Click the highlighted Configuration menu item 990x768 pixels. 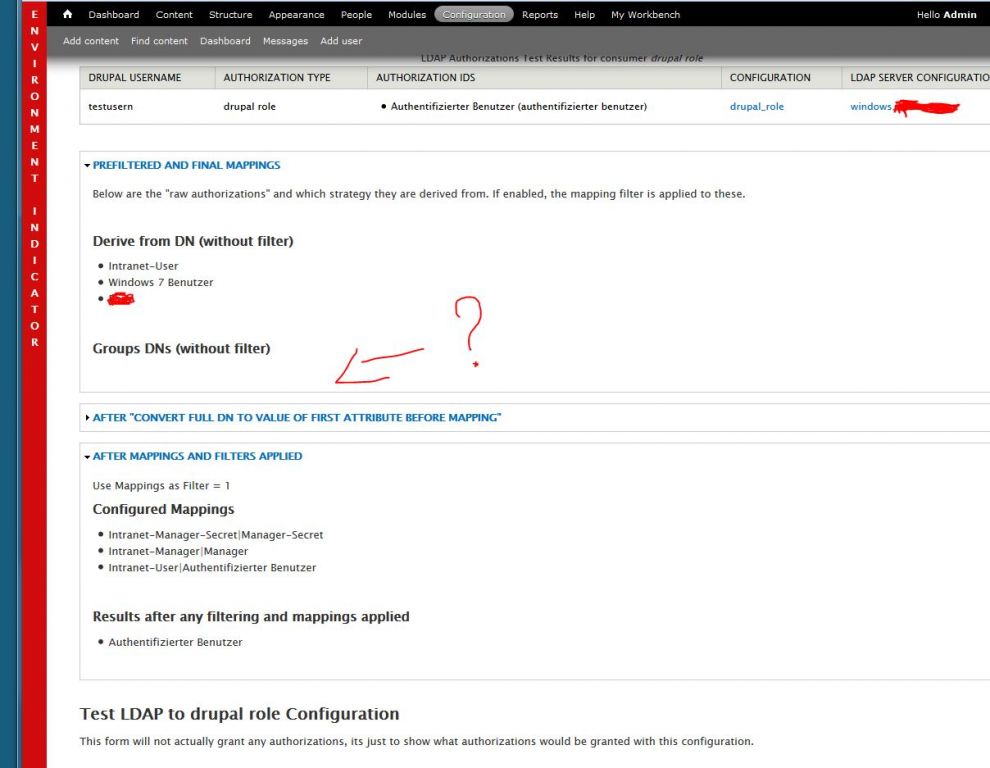(x=474, y=15)
